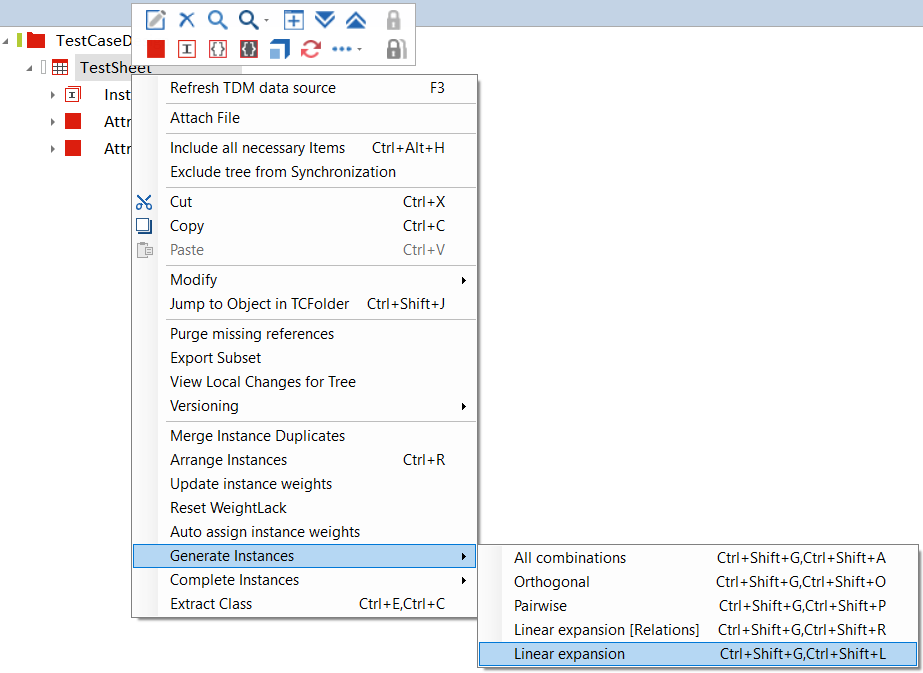Select the TestSheet item in tree
This screenshot has width=923, height=673.
[x=115, y=68]
